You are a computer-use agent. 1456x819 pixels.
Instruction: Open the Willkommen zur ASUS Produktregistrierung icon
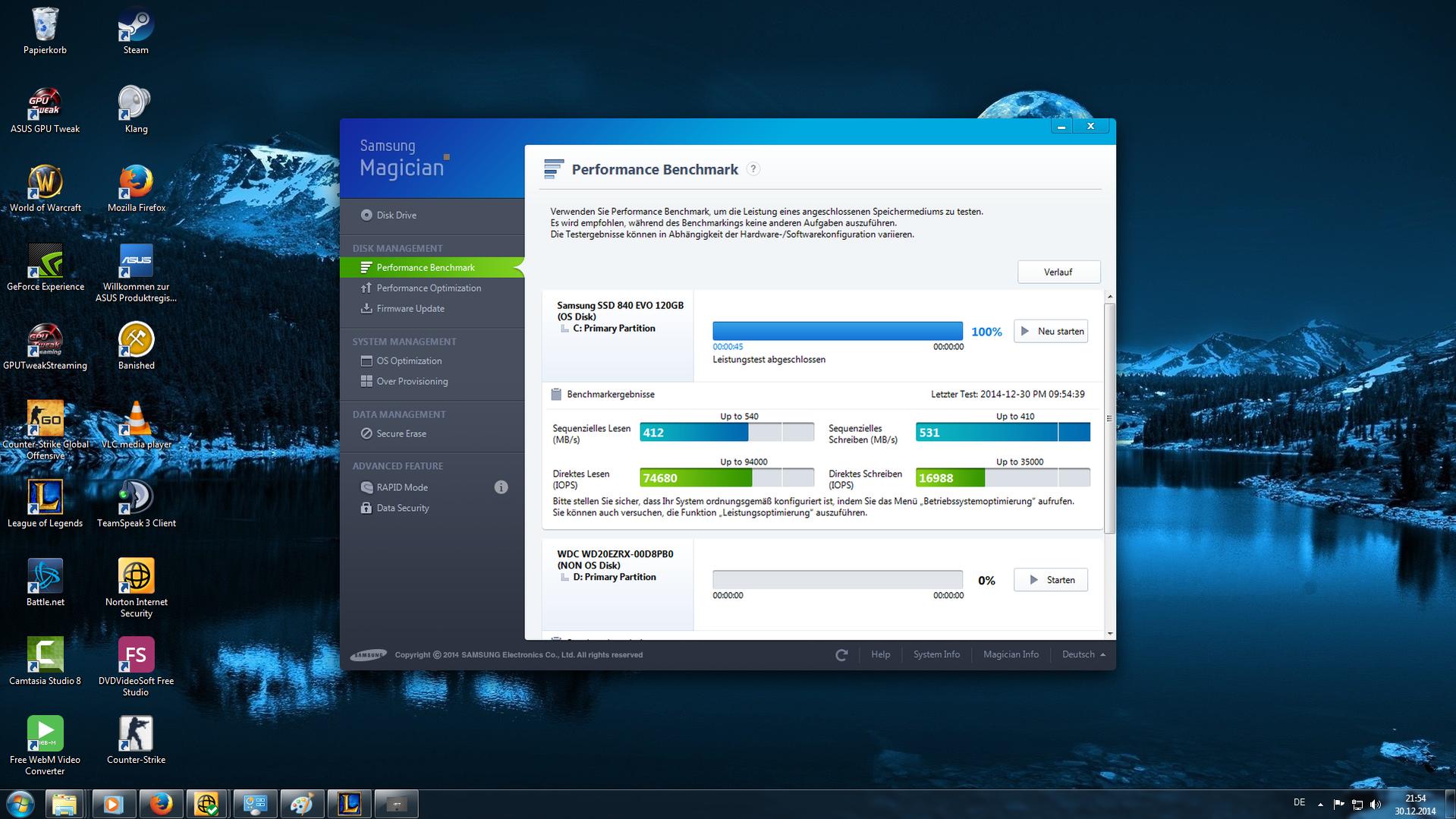pos(136,272)
